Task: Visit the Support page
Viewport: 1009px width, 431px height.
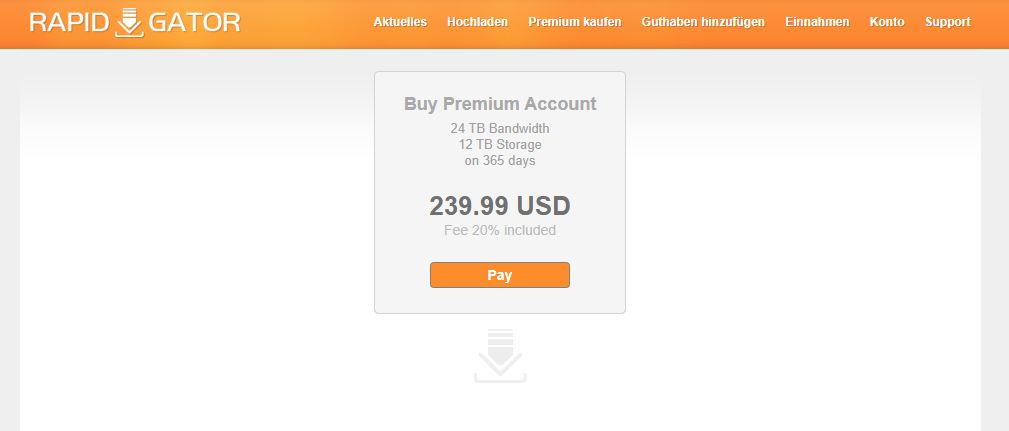Action: coord(948,22)
